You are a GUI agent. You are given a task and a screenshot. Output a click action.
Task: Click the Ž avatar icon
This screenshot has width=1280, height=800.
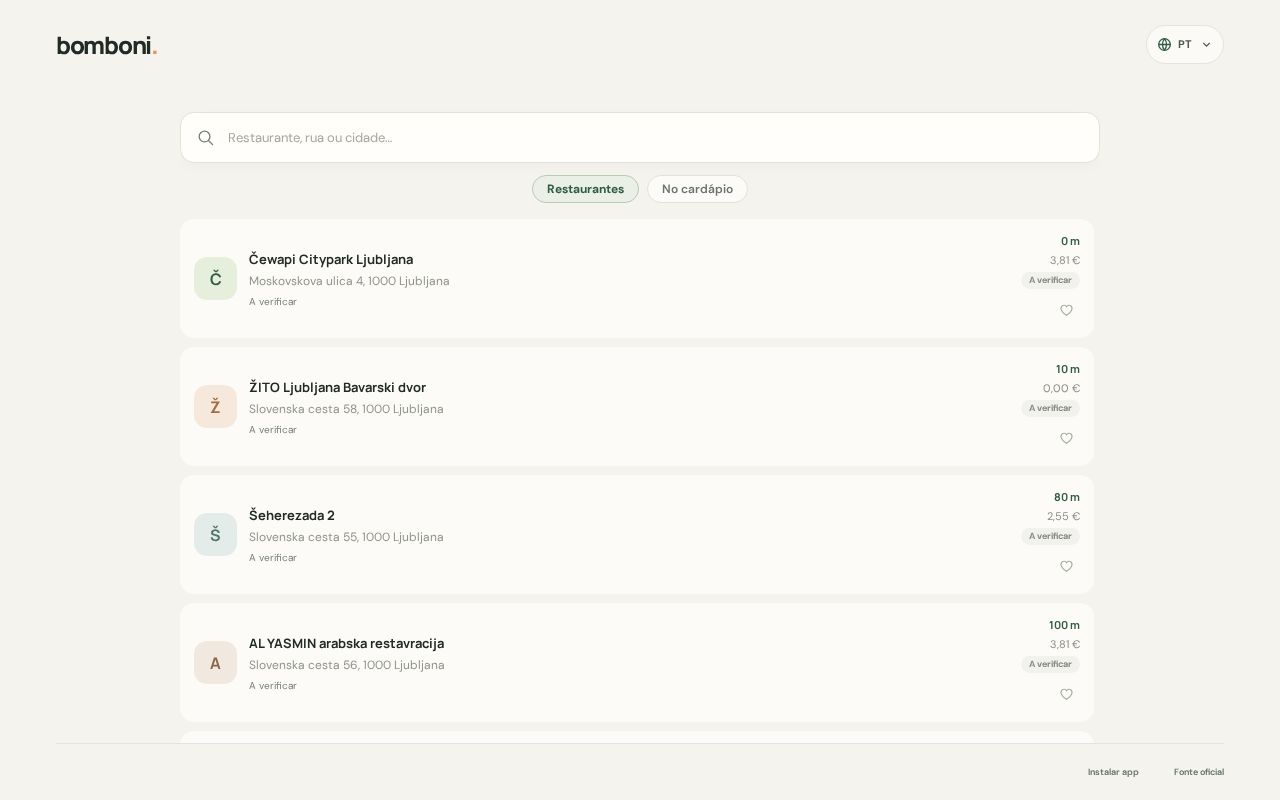click(x=215, y=407)
